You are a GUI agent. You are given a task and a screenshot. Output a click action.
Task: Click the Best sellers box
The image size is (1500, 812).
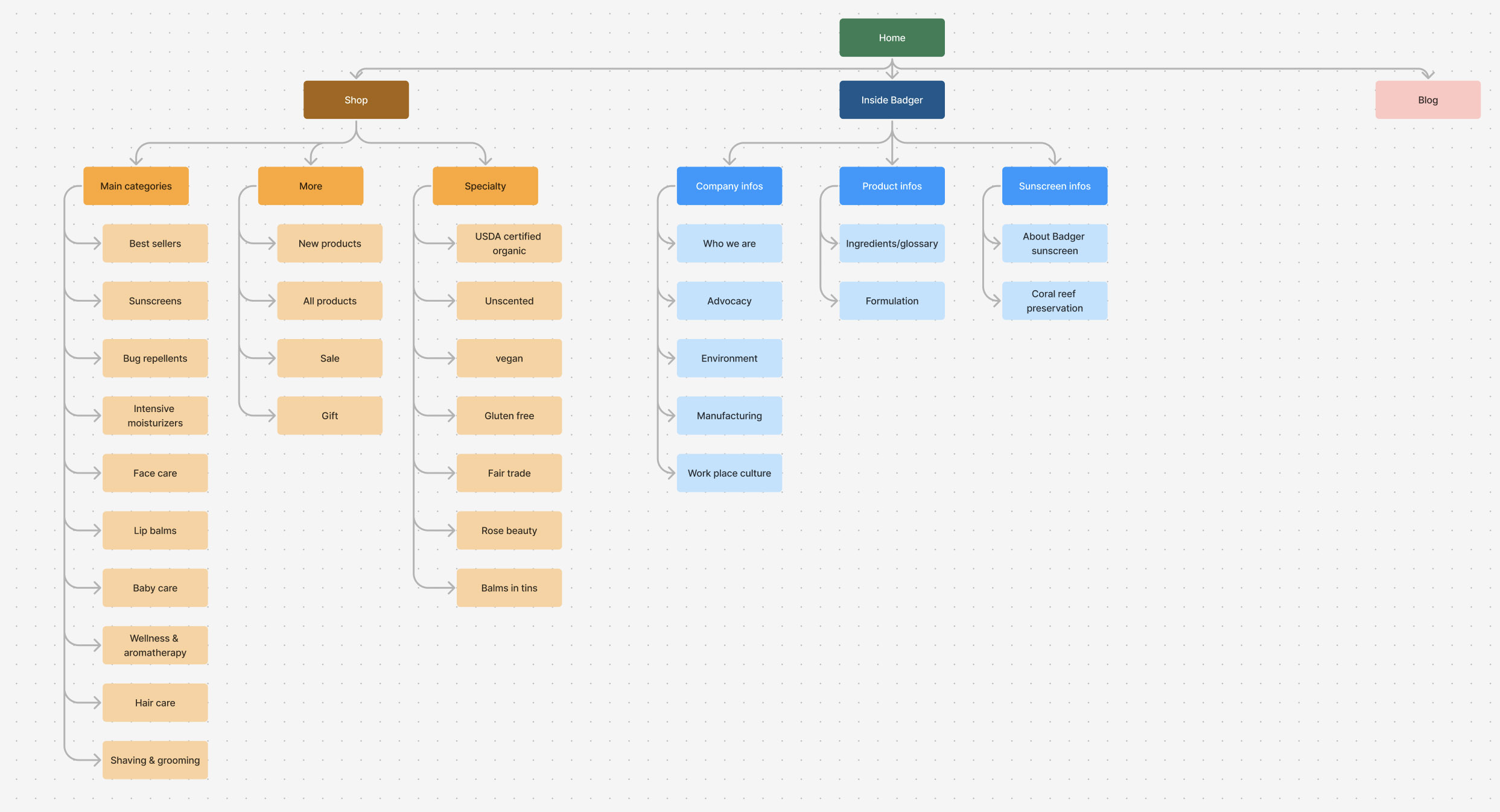click(155, 243)
